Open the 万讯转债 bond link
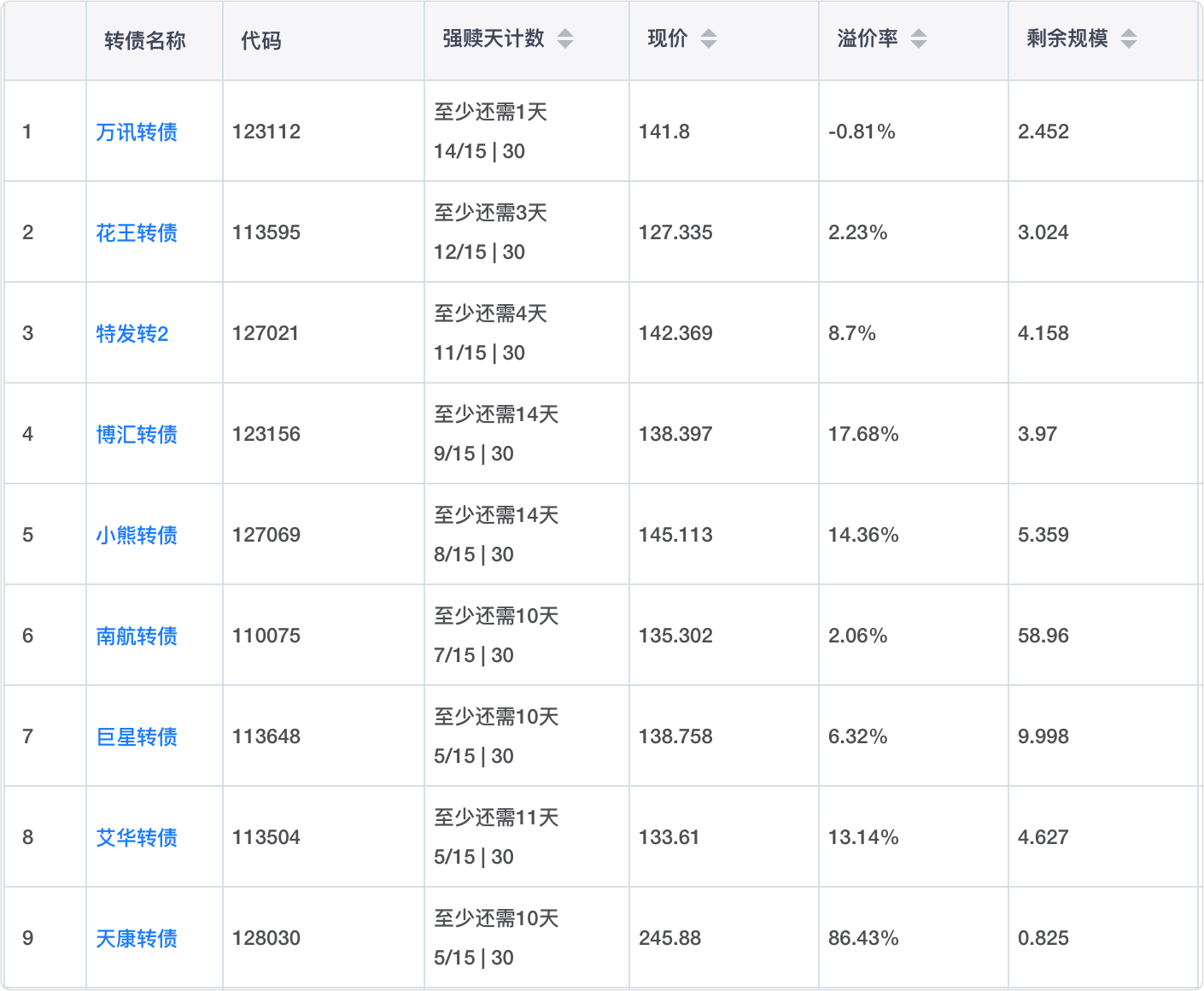 coord(137,132)
